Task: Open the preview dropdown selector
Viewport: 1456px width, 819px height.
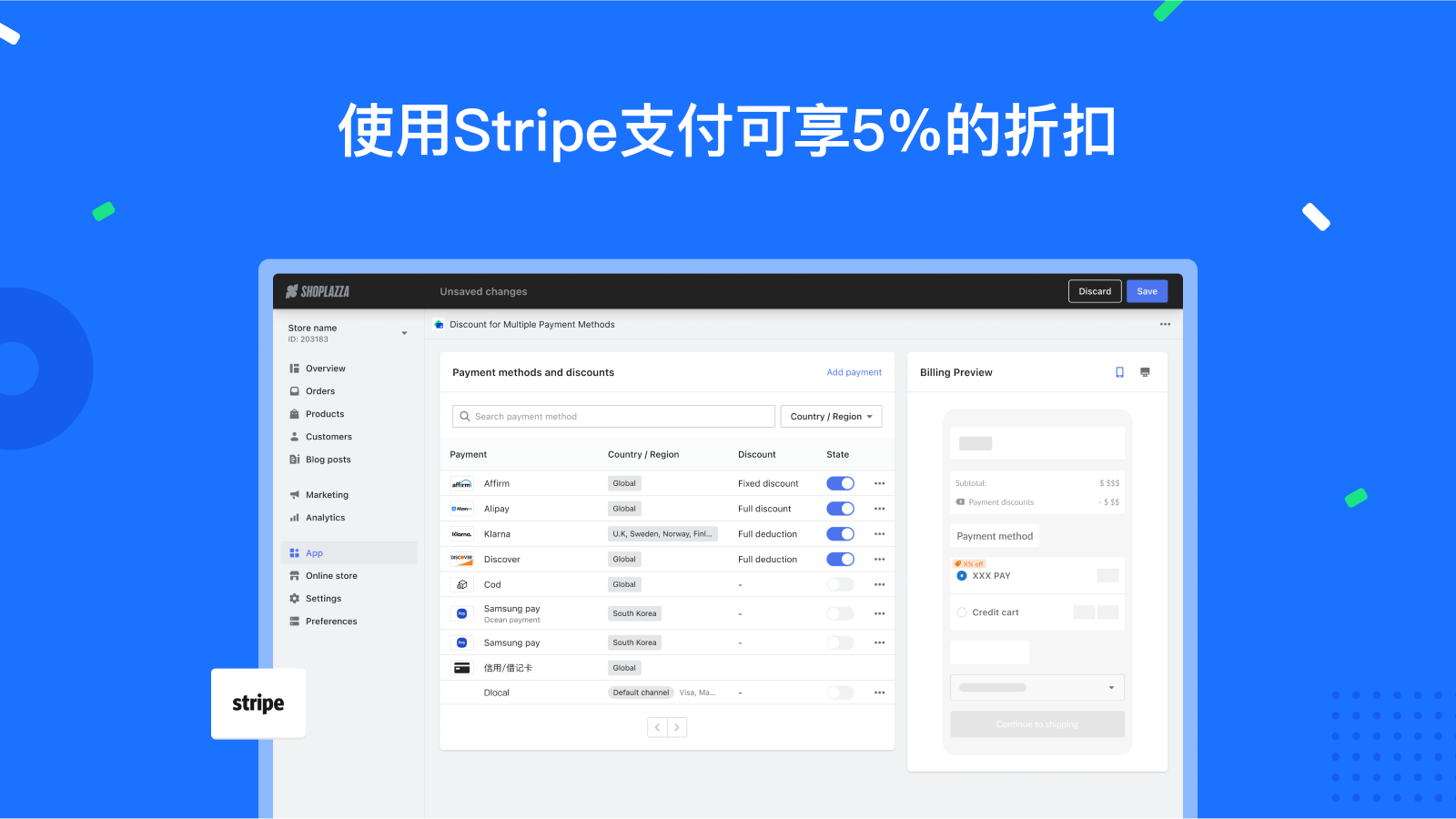Action: 1037,687
